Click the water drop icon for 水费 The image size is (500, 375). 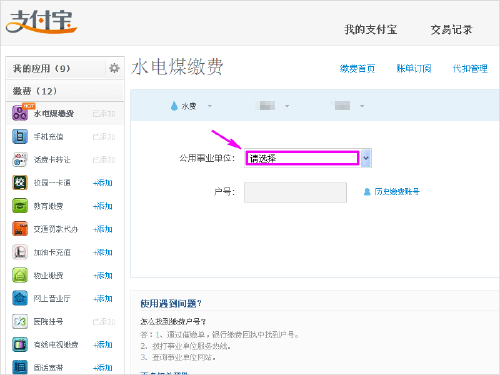tap(174, 106)
